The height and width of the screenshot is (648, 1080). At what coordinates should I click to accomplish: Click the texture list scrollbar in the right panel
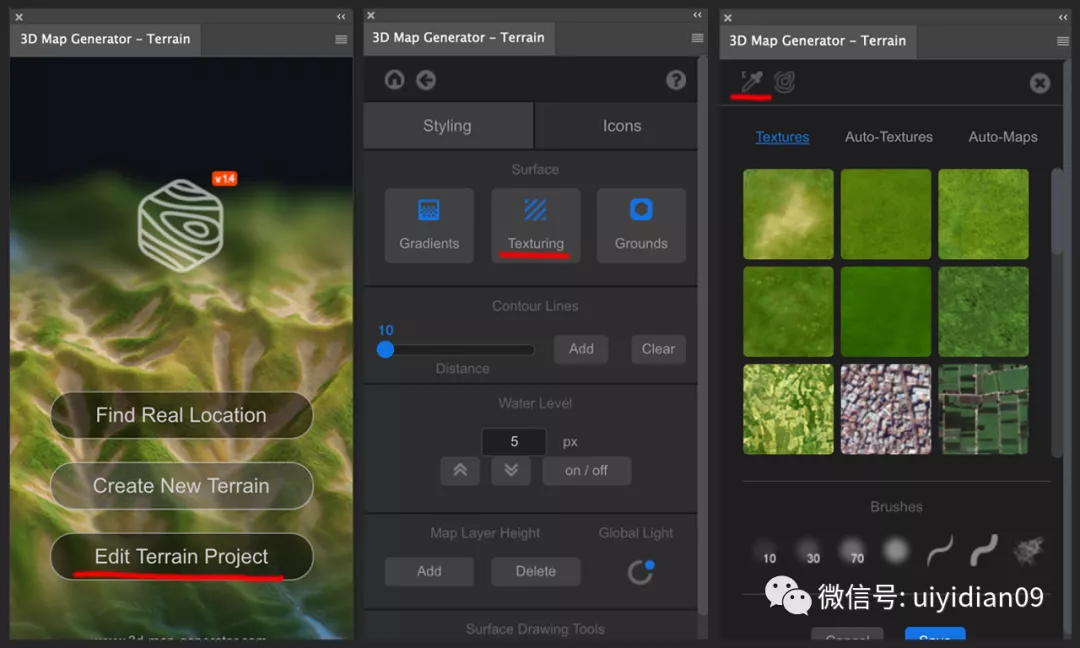tap(1057, 212)
